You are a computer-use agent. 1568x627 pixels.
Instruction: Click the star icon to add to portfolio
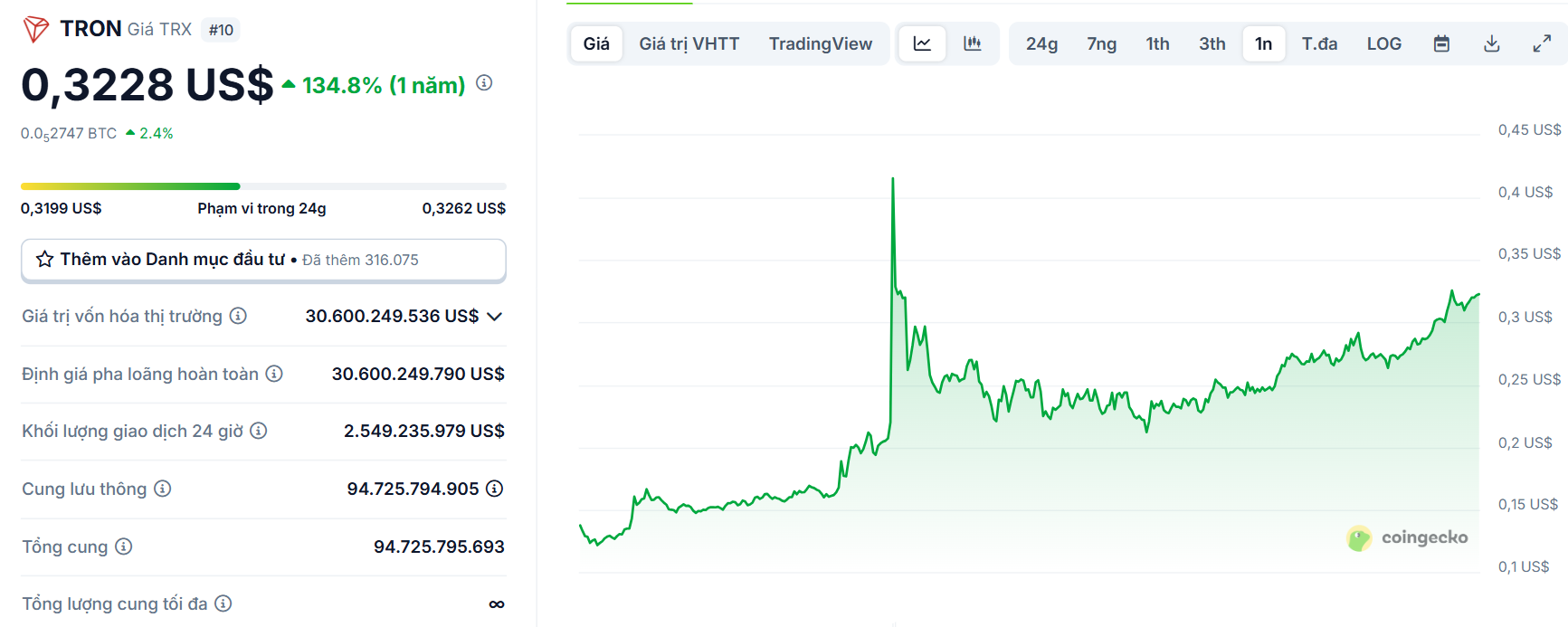click(44, 260)
